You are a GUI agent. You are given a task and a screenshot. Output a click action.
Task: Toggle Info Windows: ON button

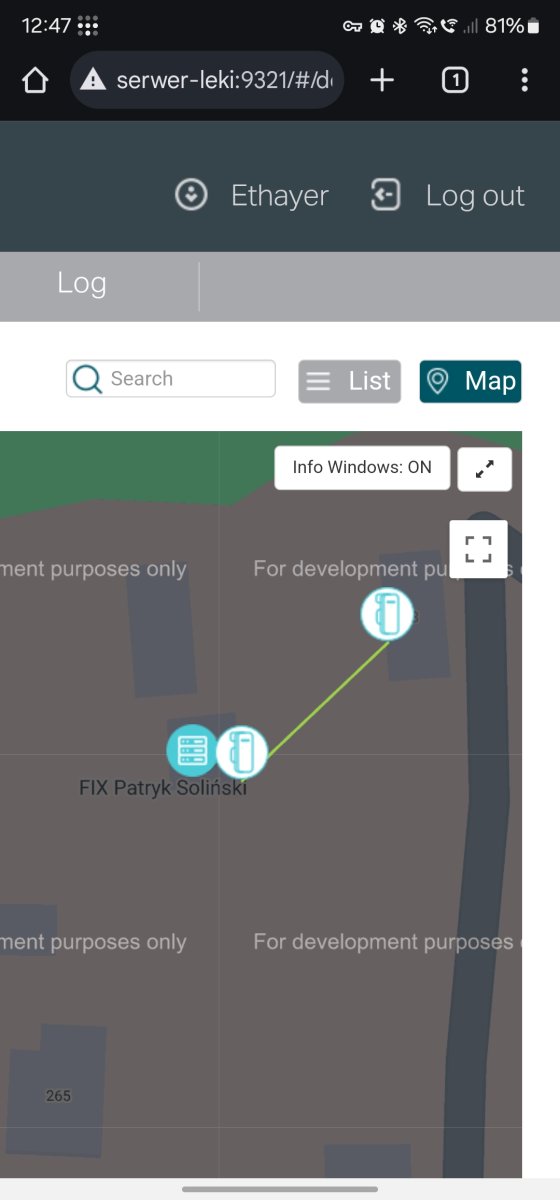coord(362,467)
